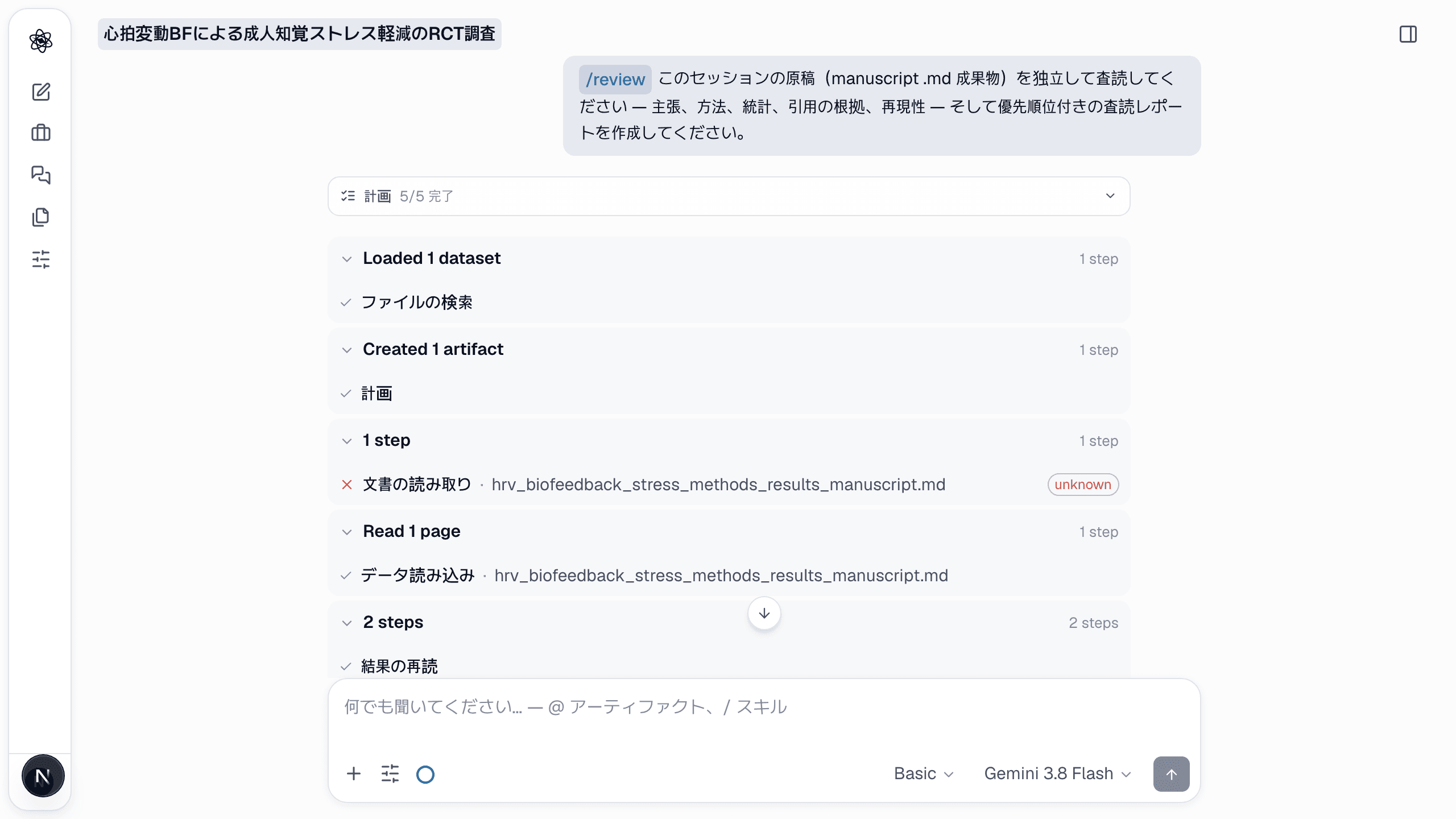Collapse the 2 steps group
Viewport: 1456px width, 819px height.
pyautogui.click(x=347, y=623)
